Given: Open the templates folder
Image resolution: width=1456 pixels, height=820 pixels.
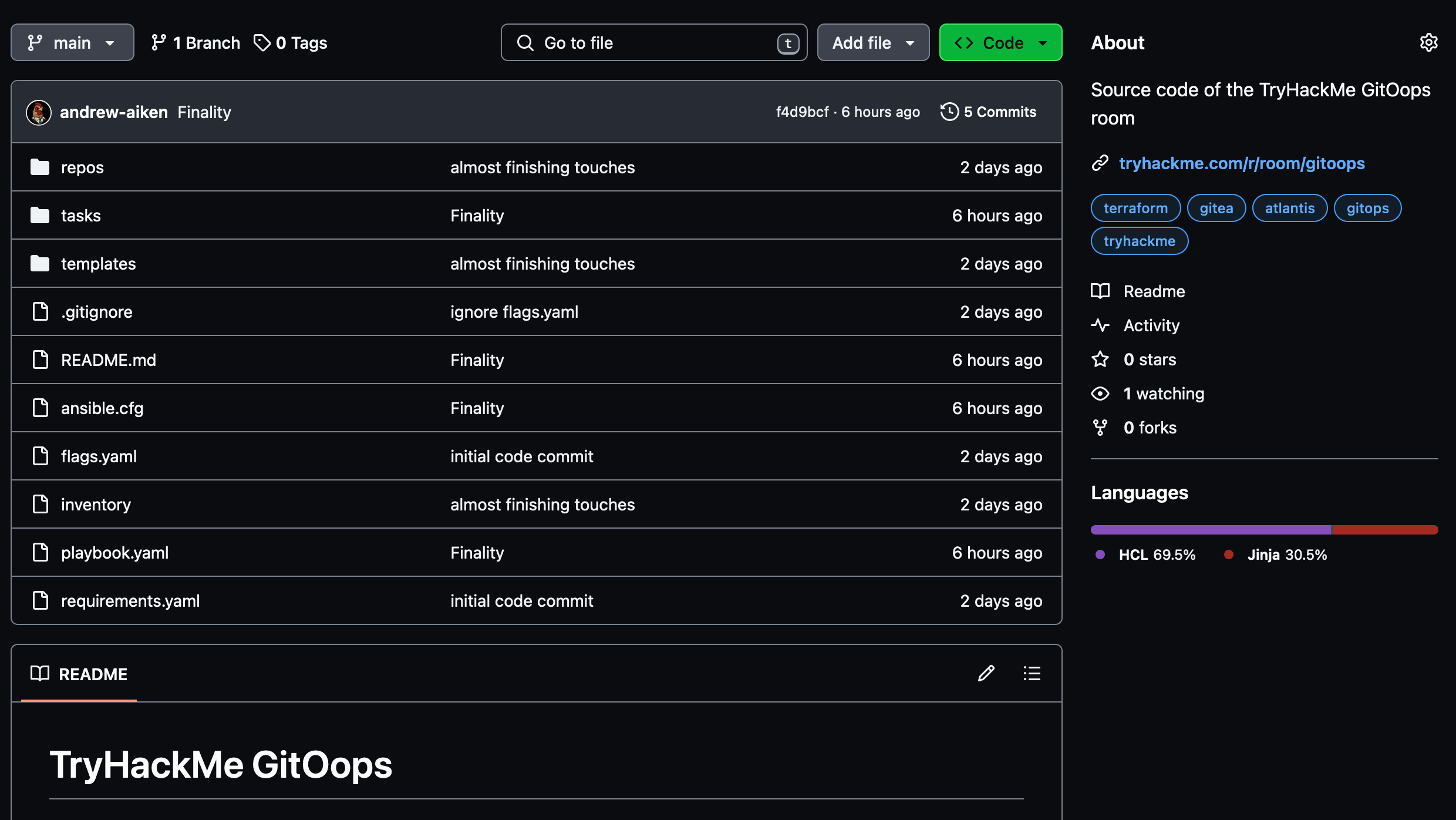Looking at the screenshot, I should [x=99, y=264].
